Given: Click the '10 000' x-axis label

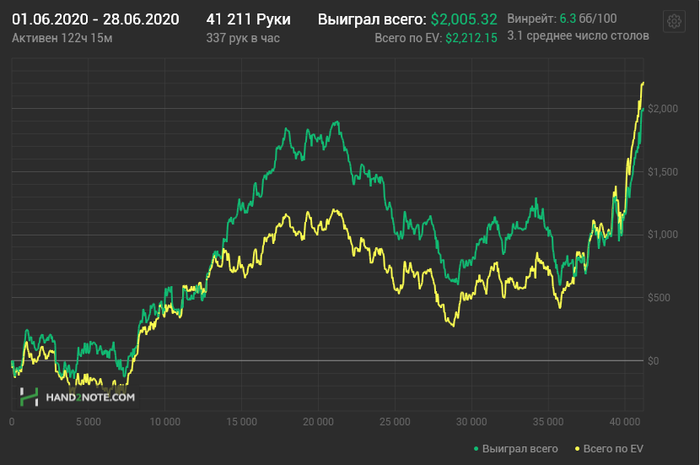Looking at the screenshot, I should (165, 422).
